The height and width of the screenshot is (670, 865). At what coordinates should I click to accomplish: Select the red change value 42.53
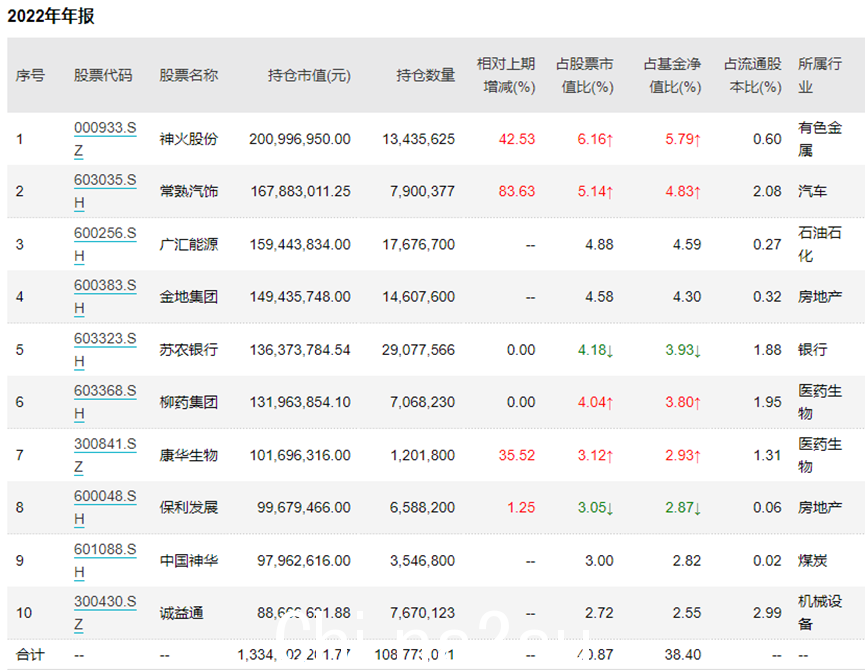coord(517,139)
